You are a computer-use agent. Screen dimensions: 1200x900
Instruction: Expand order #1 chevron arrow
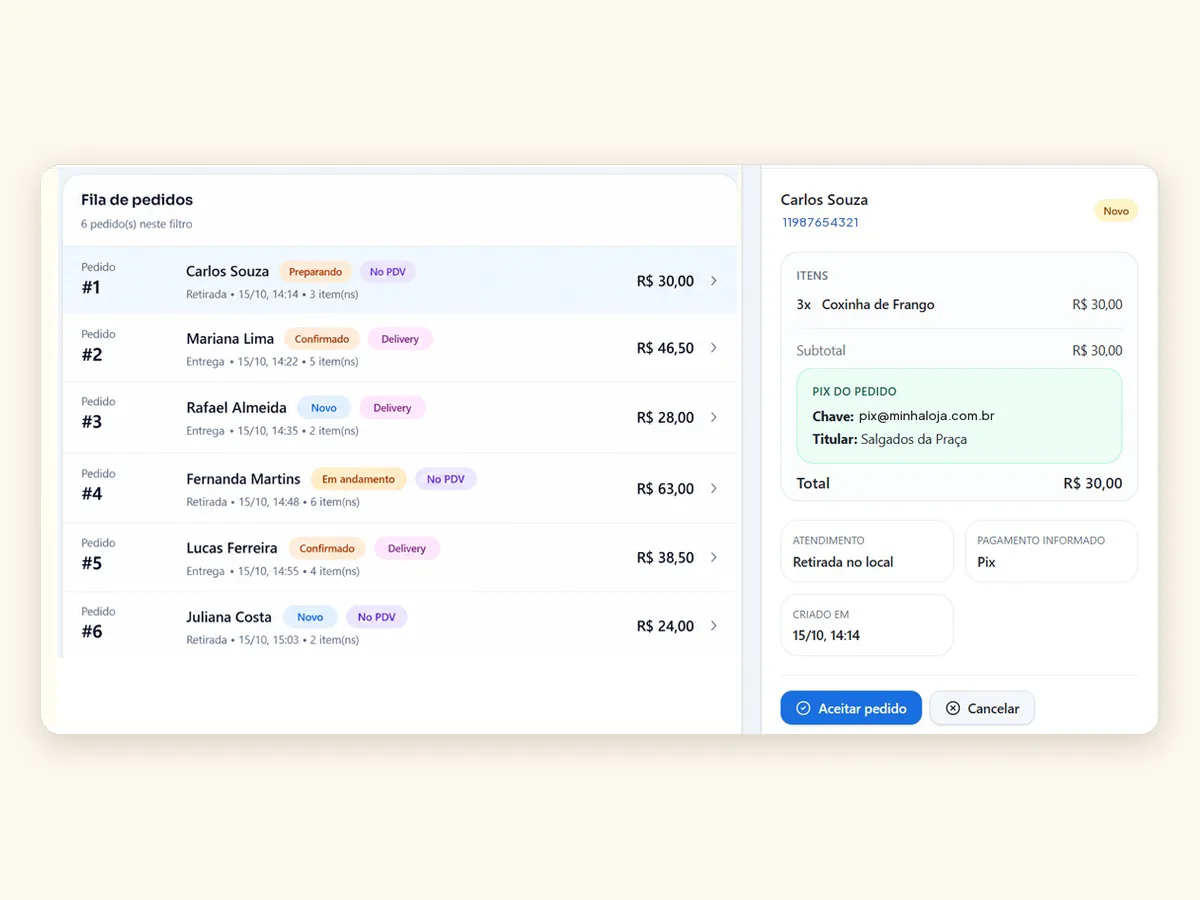pos(713,281)
